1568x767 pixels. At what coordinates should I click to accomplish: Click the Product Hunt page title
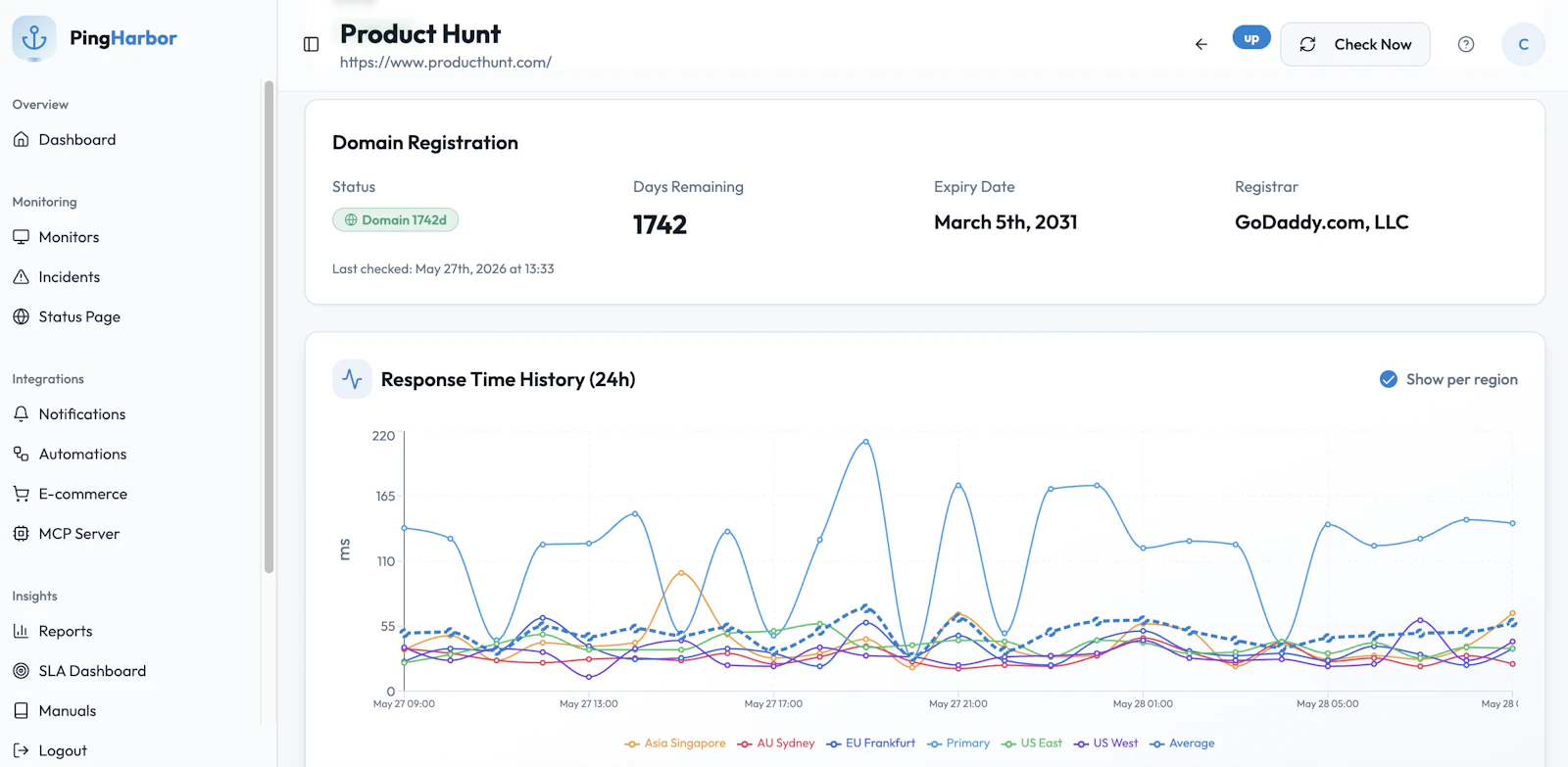[420, 34]
